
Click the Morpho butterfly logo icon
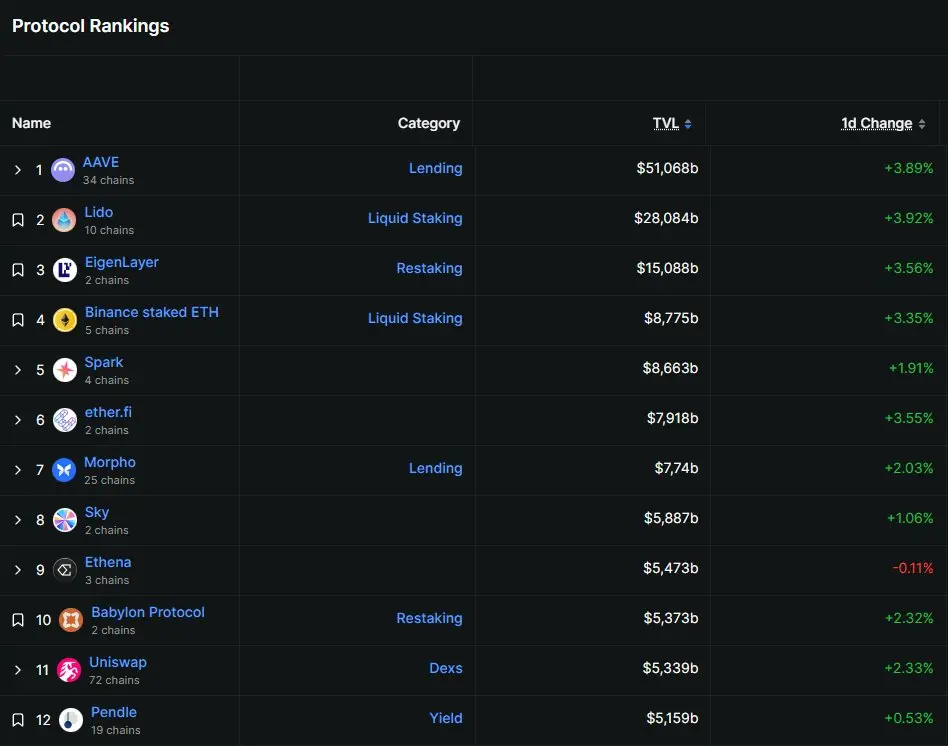point(63,470)
